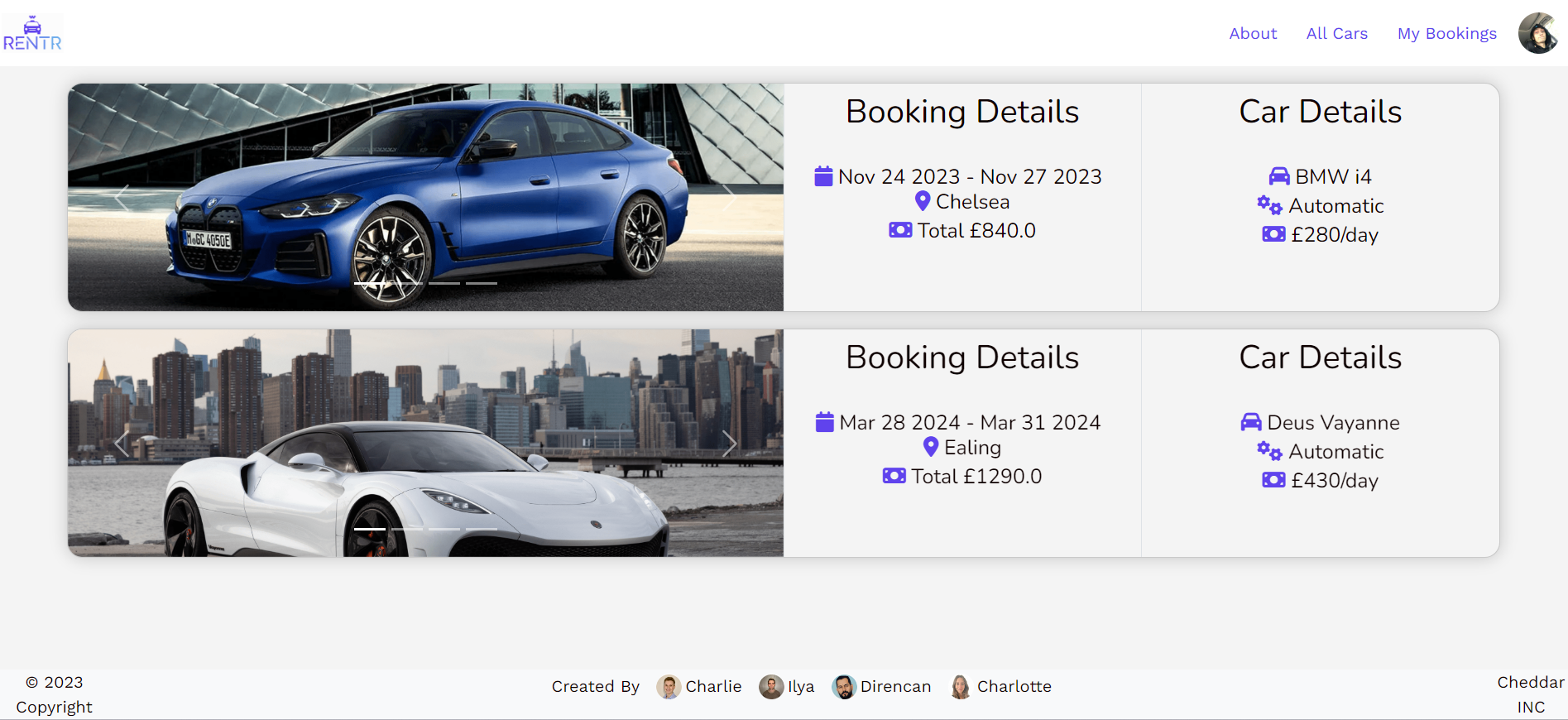Screen dimensions: 1568x720
Task: Open Charlotte's creator link
Action: coord(1014,687)
